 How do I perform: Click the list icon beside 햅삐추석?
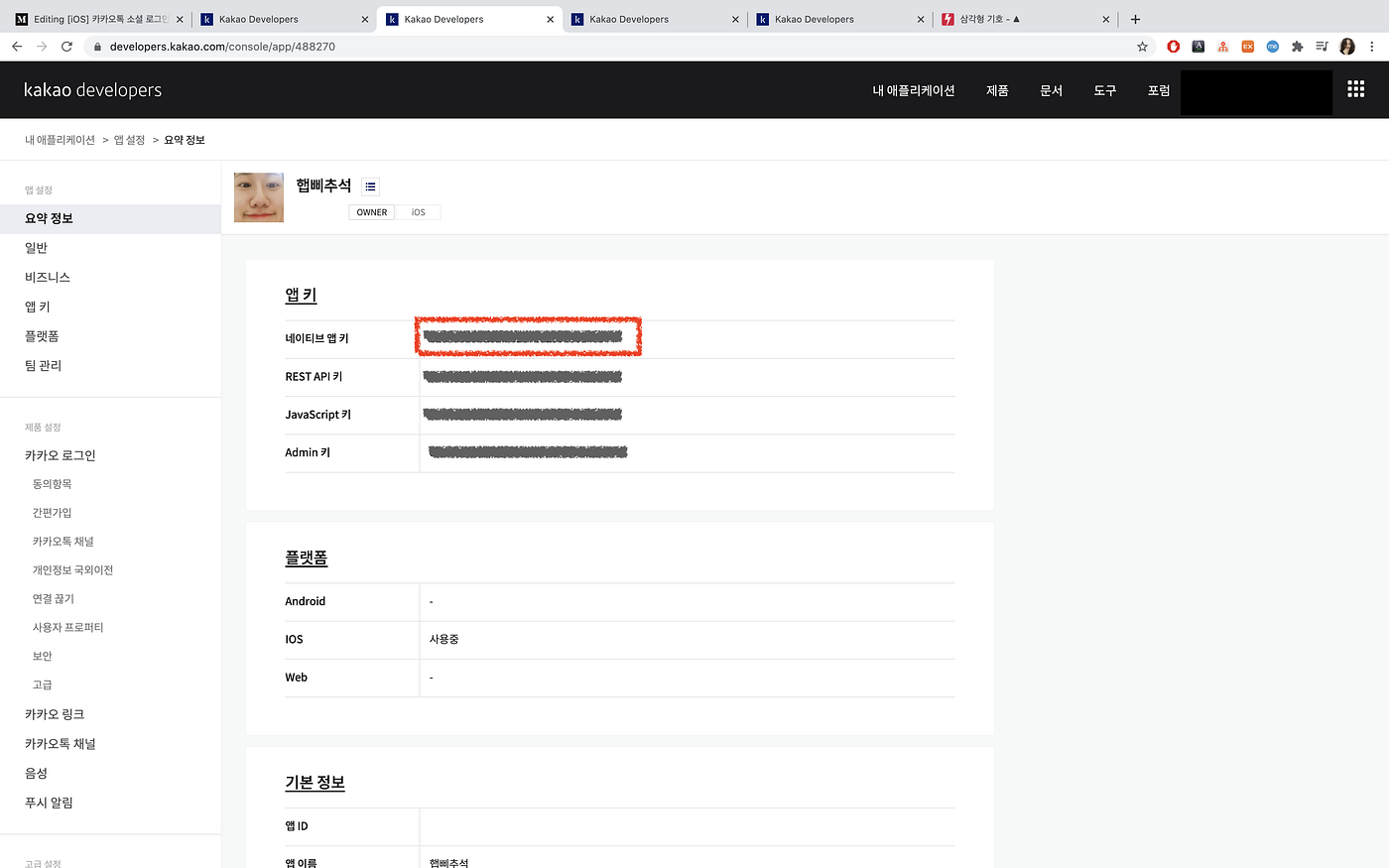[370, 186]
